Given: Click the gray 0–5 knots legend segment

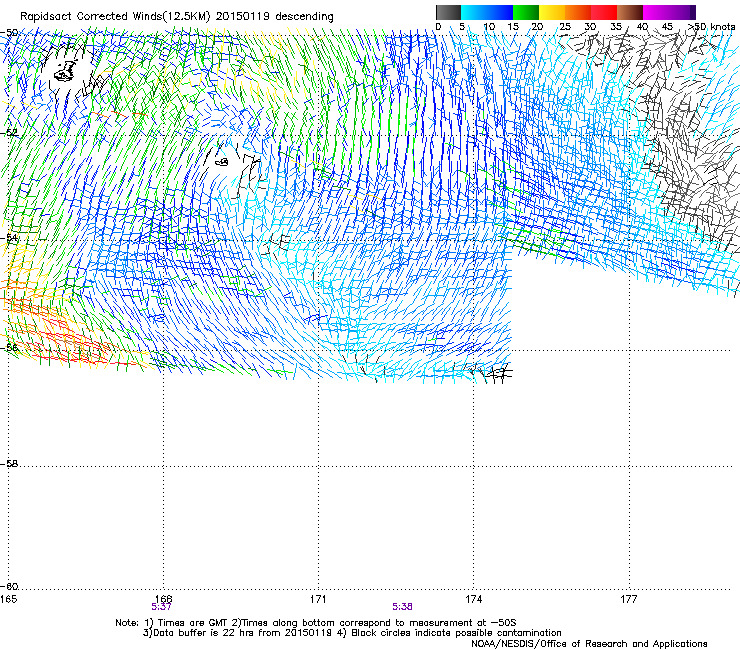Looking at the screenshot, I should 448,12.
